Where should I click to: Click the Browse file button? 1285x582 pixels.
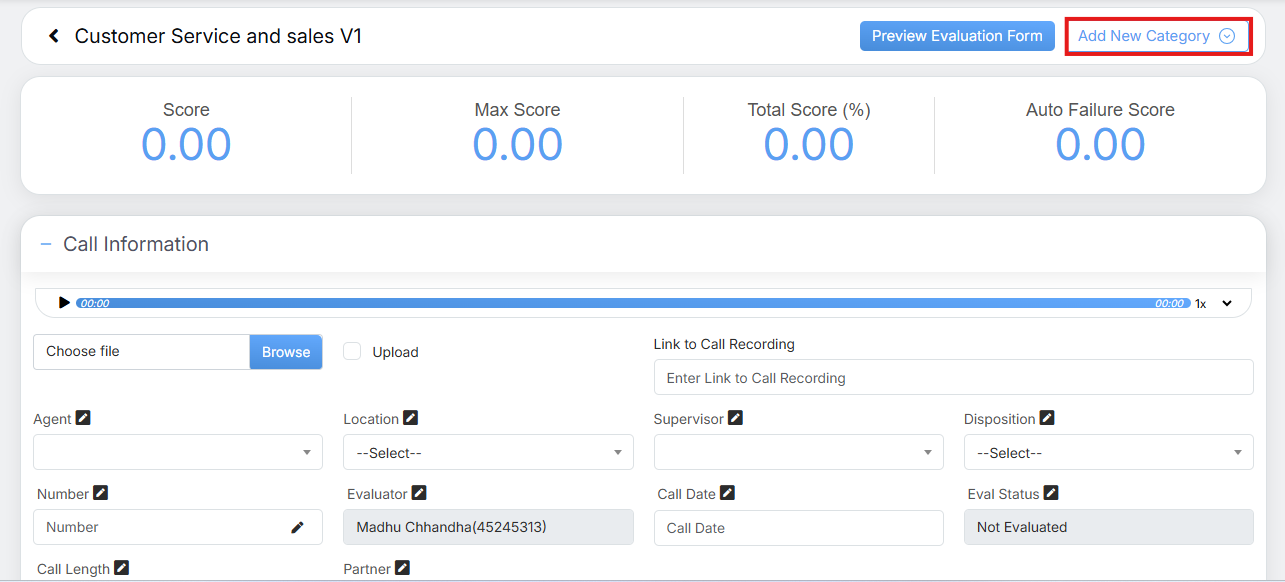point(286,352)
